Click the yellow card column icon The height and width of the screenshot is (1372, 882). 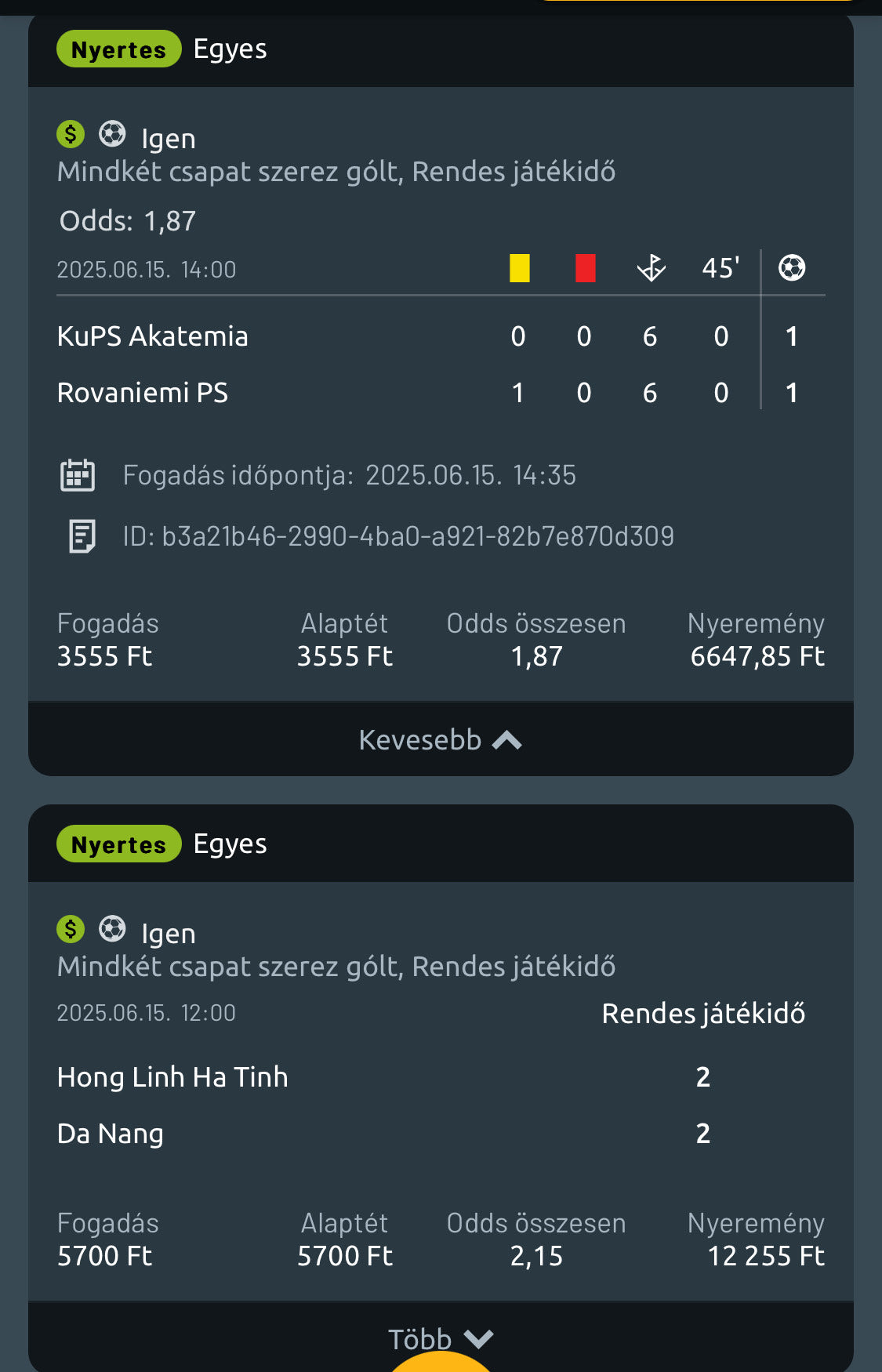[519, 268]
